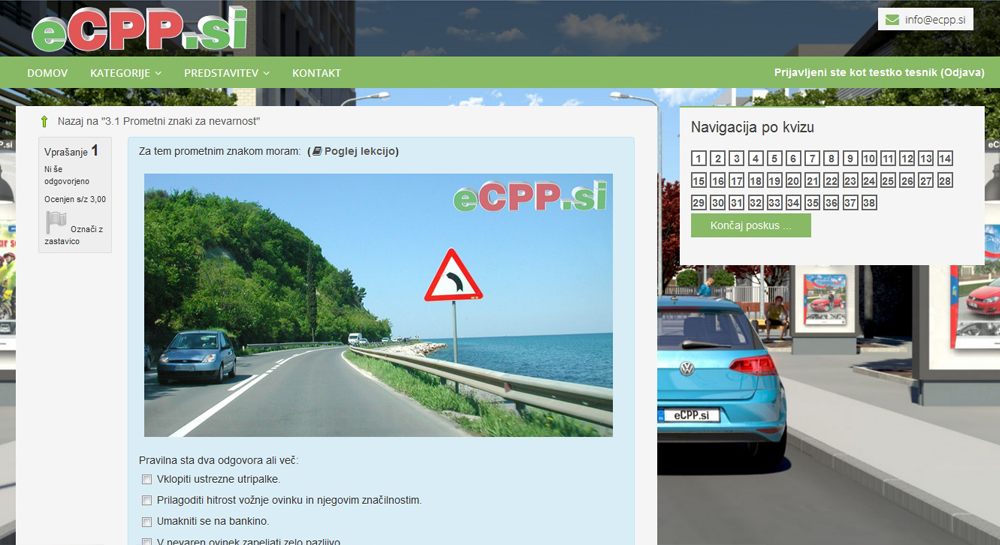This screenshot has width=1000, height=545.
Task: Check "V nevaren ovinek zapeljati zelo pazljivo" answer
Action: point(147,542)
